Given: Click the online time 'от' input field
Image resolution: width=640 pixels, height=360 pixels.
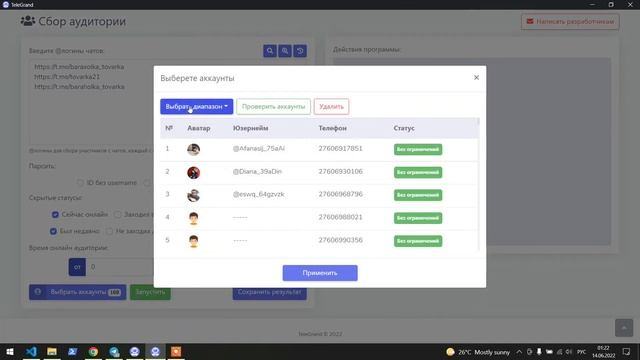Looking at the screenshot, I should pos(120,267).
